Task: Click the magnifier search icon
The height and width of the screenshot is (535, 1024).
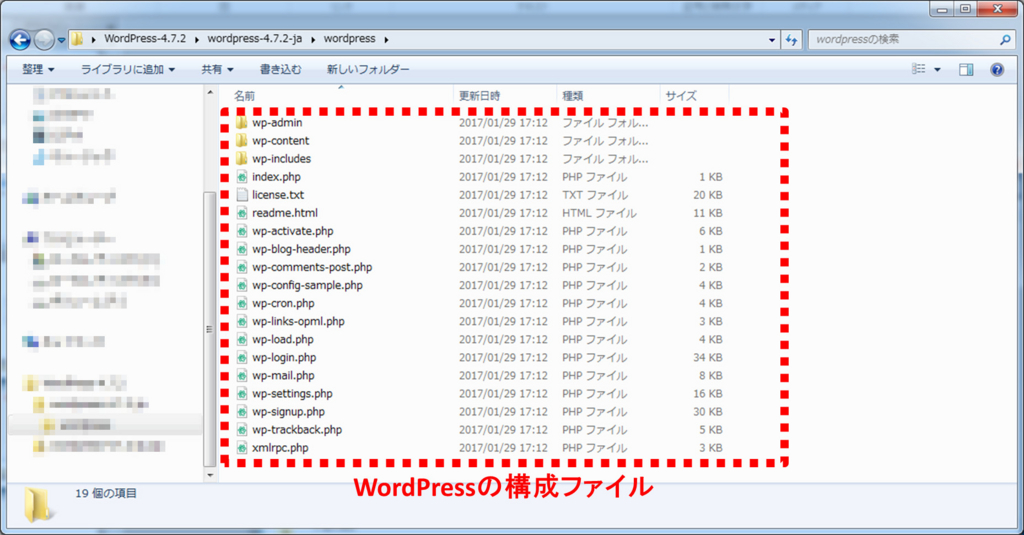Action: tap(1005, 40)
